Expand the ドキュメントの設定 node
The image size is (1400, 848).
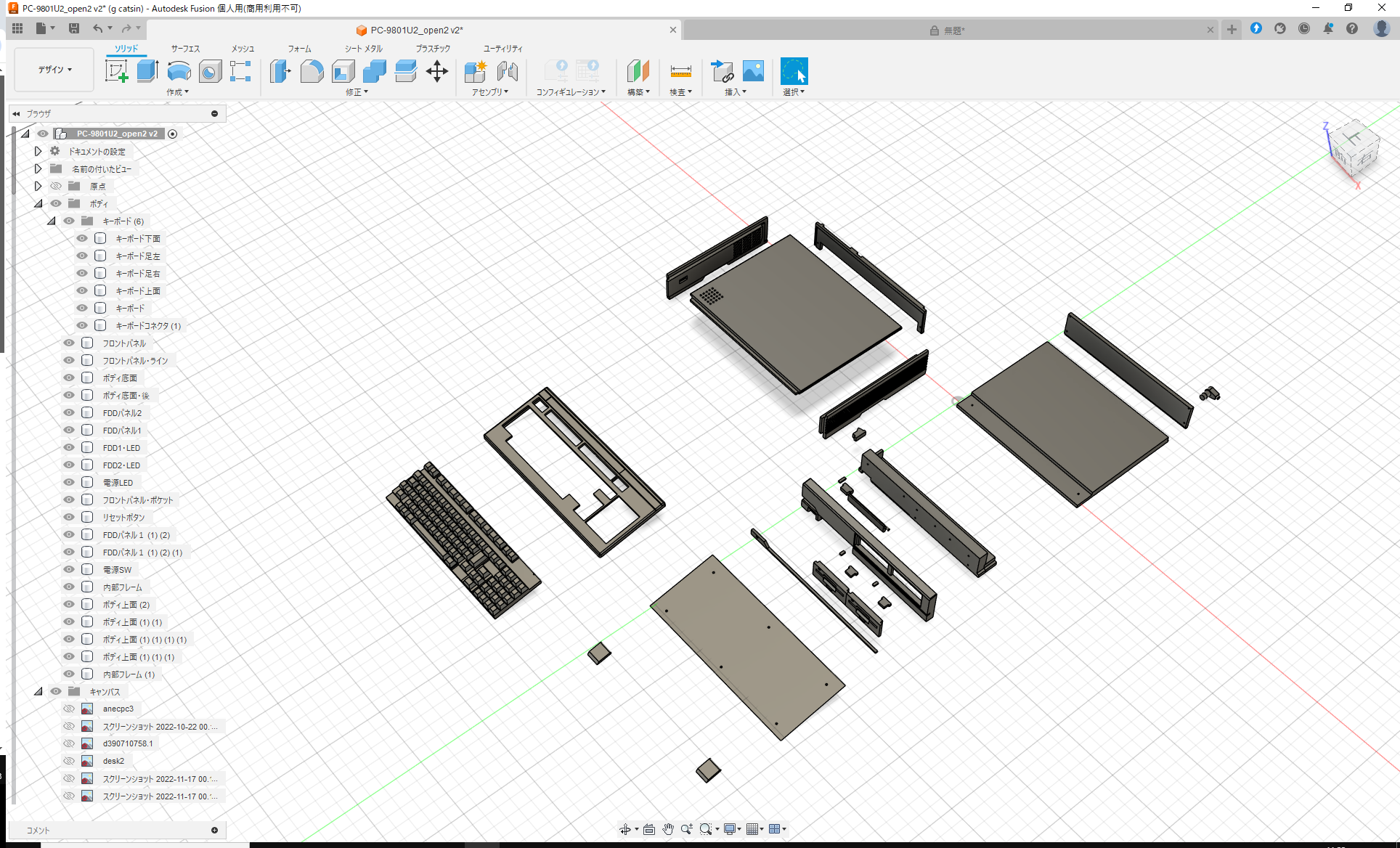(38, 151)
